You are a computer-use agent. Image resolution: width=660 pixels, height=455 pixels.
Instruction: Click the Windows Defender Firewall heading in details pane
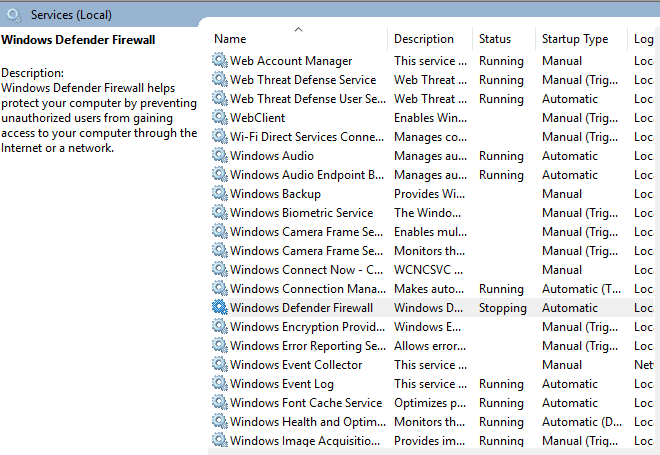pyautogui.click(x=78, y=40)
